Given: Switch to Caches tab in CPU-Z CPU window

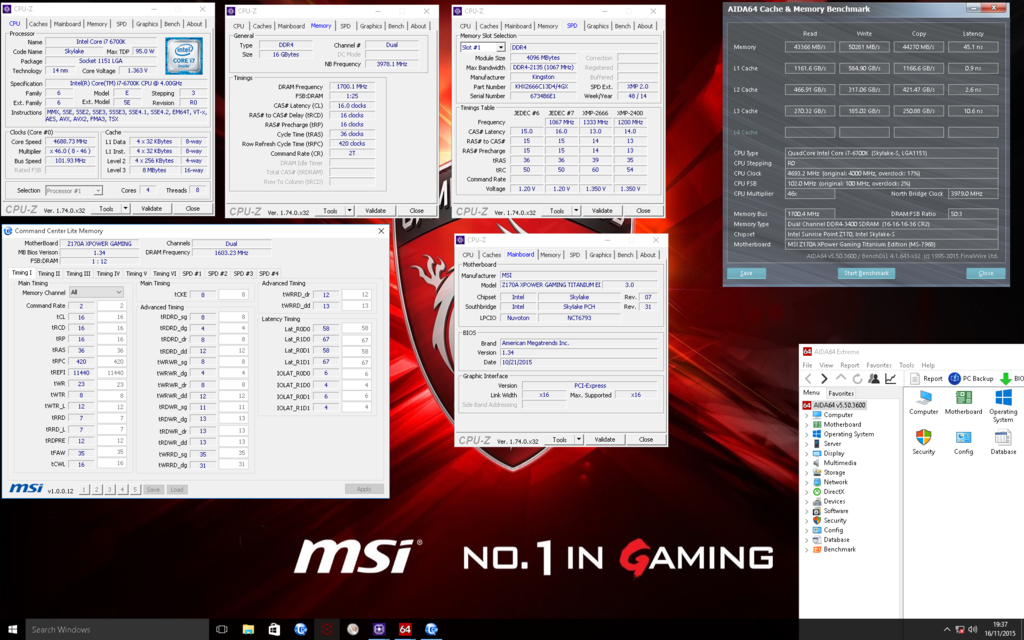Looking at the screenshot, I should coord(38,24).
